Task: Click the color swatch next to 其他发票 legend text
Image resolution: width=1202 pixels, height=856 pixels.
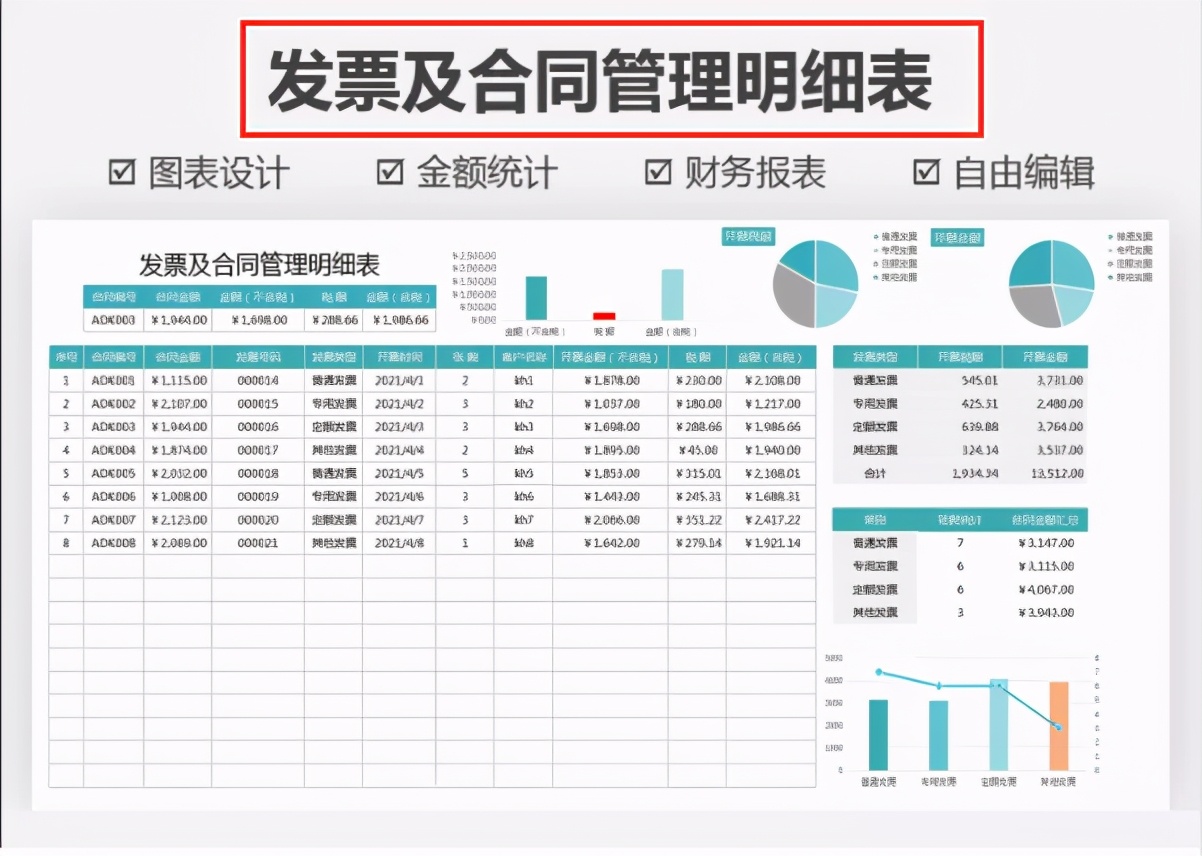Action: (877, 279)
